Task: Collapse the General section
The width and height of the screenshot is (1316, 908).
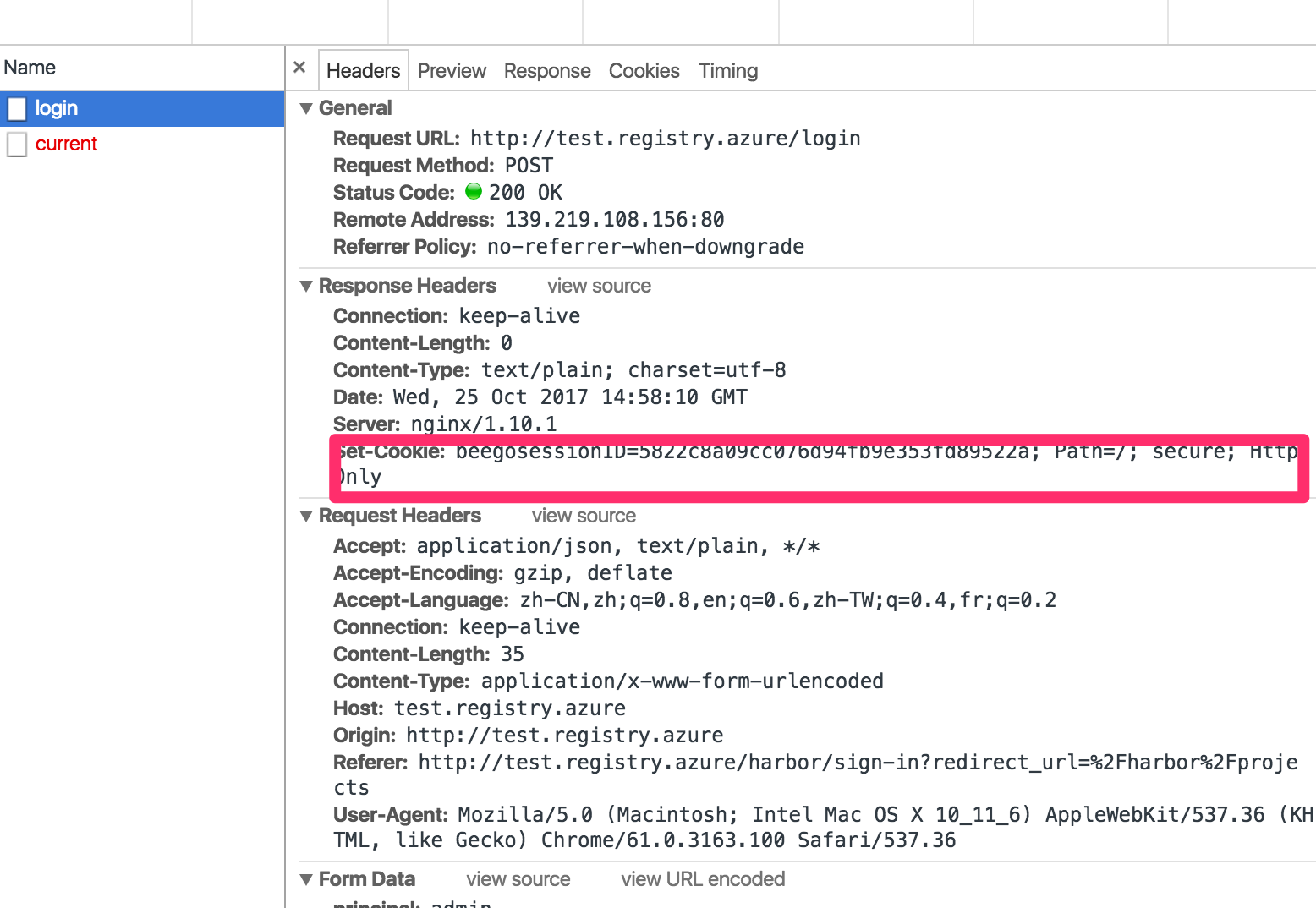Action: pyautogui.click(x=307, y=108)
